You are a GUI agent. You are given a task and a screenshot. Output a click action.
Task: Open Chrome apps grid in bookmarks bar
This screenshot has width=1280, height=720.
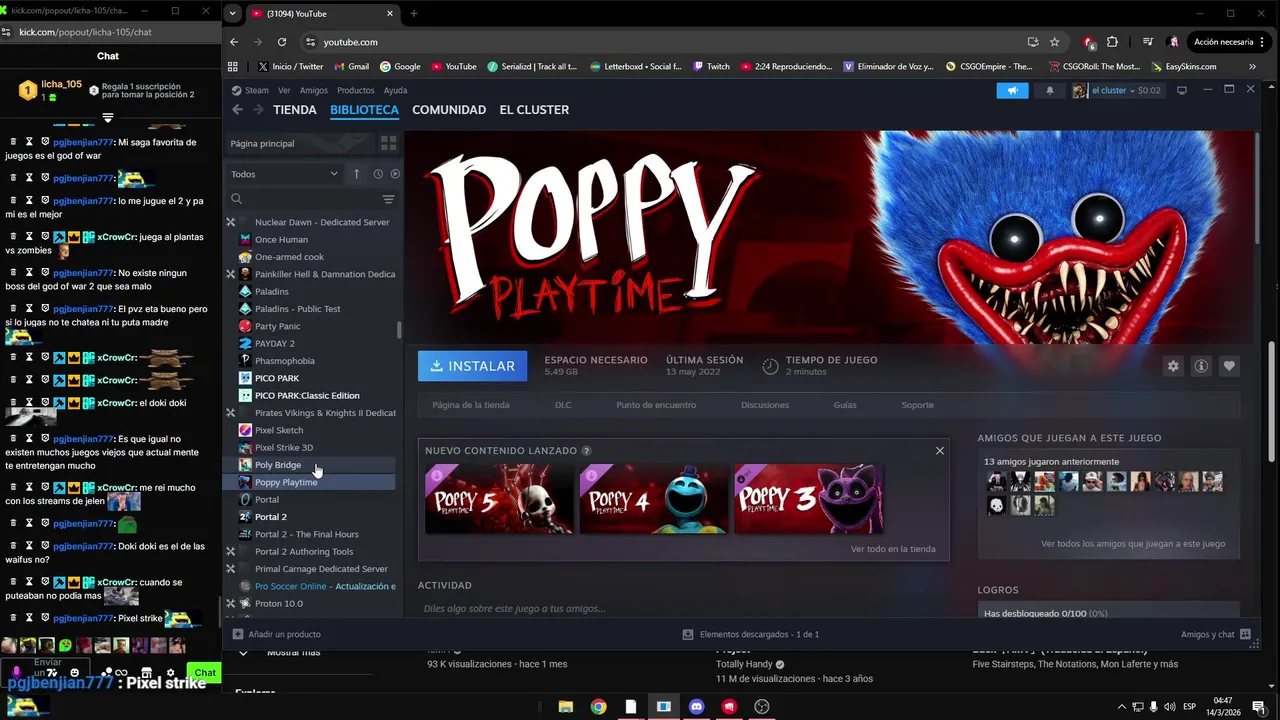pyautogui.click(x=233, y=67)
